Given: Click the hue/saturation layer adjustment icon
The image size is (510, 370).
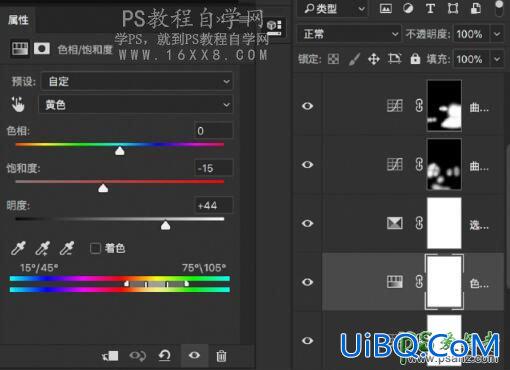Looking at the screenshot, I should click(395, 282).
